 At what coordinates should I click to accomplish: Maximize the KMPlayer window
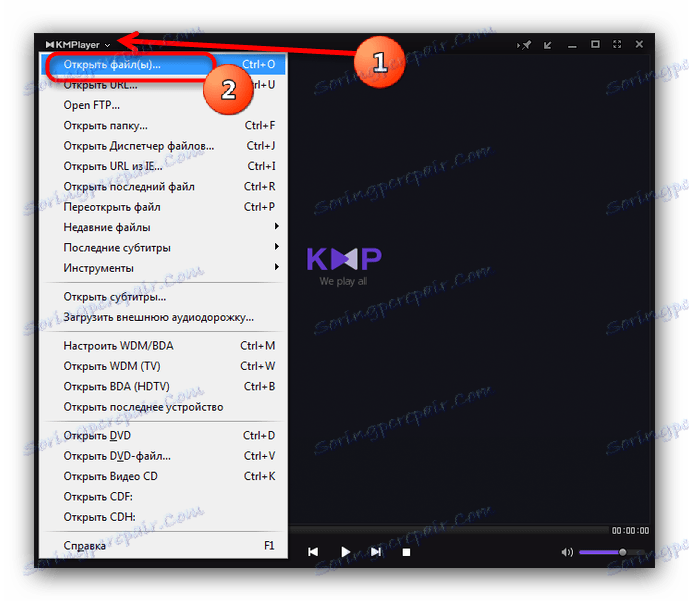595,44
